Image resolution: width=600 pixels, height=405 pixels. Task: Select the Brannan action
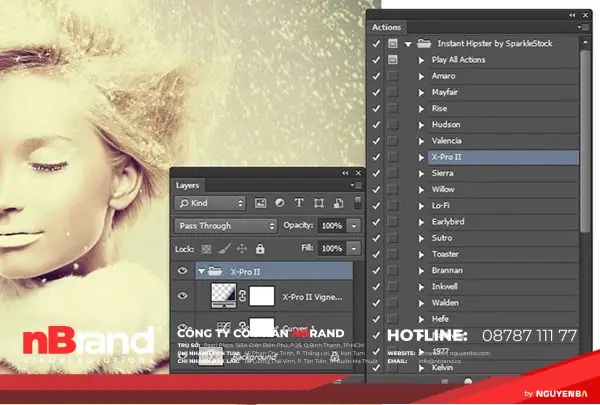[x=503, y=270]
